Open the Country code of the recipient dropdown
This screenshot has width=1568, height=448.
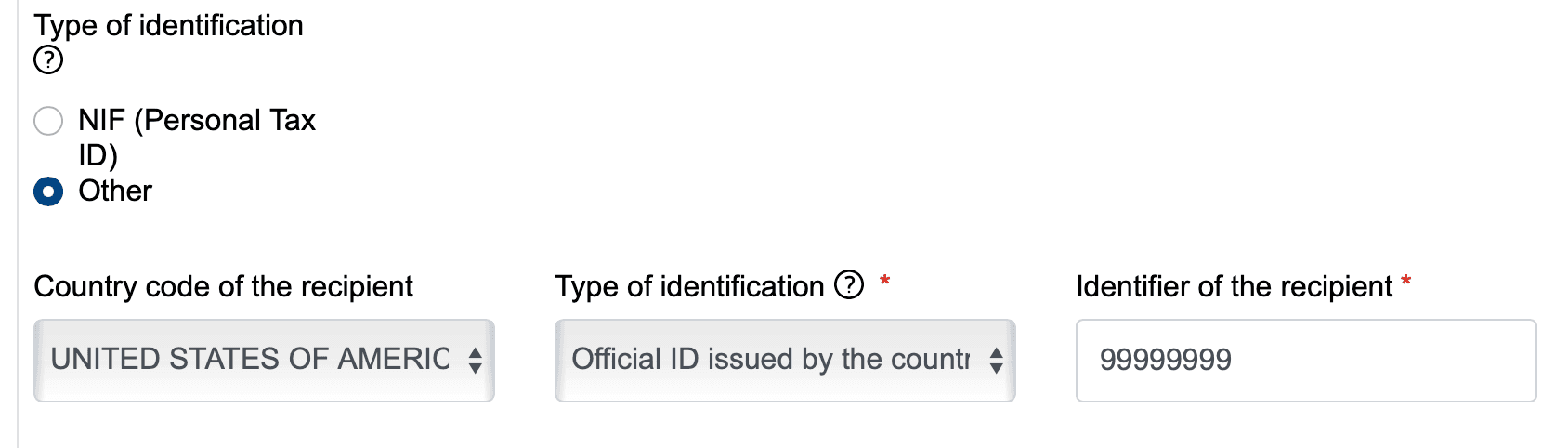[264, 361]
